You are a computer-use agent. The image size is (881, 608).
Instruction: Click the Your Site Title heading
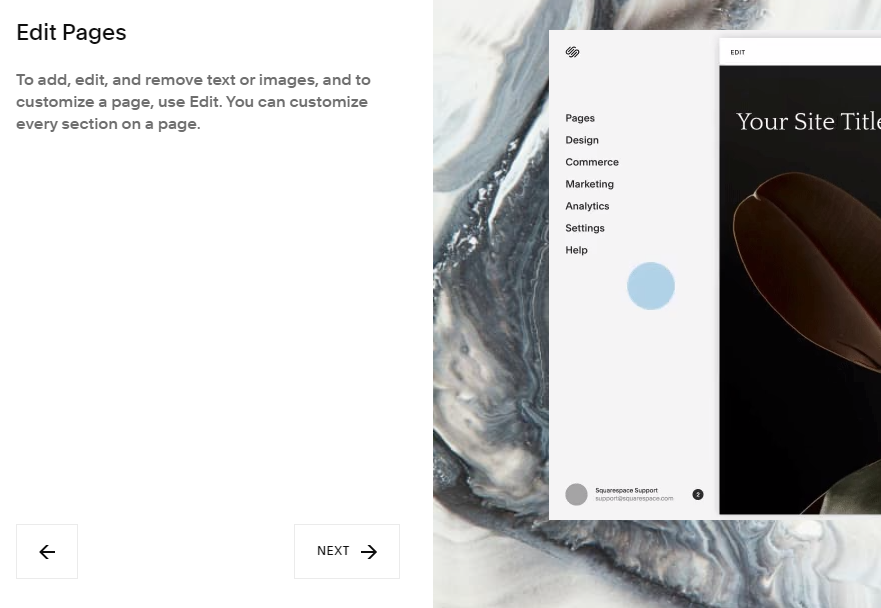pos(808,121)
